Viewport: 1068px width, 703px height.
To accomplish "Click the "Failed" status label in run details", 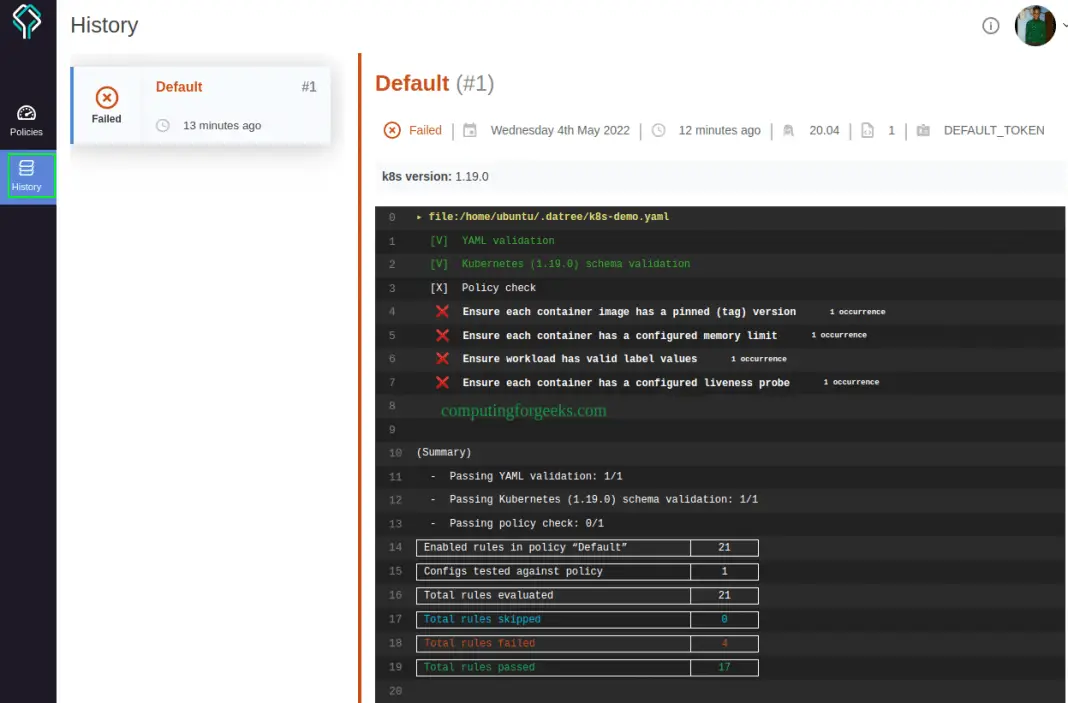I will pos(425,130).
